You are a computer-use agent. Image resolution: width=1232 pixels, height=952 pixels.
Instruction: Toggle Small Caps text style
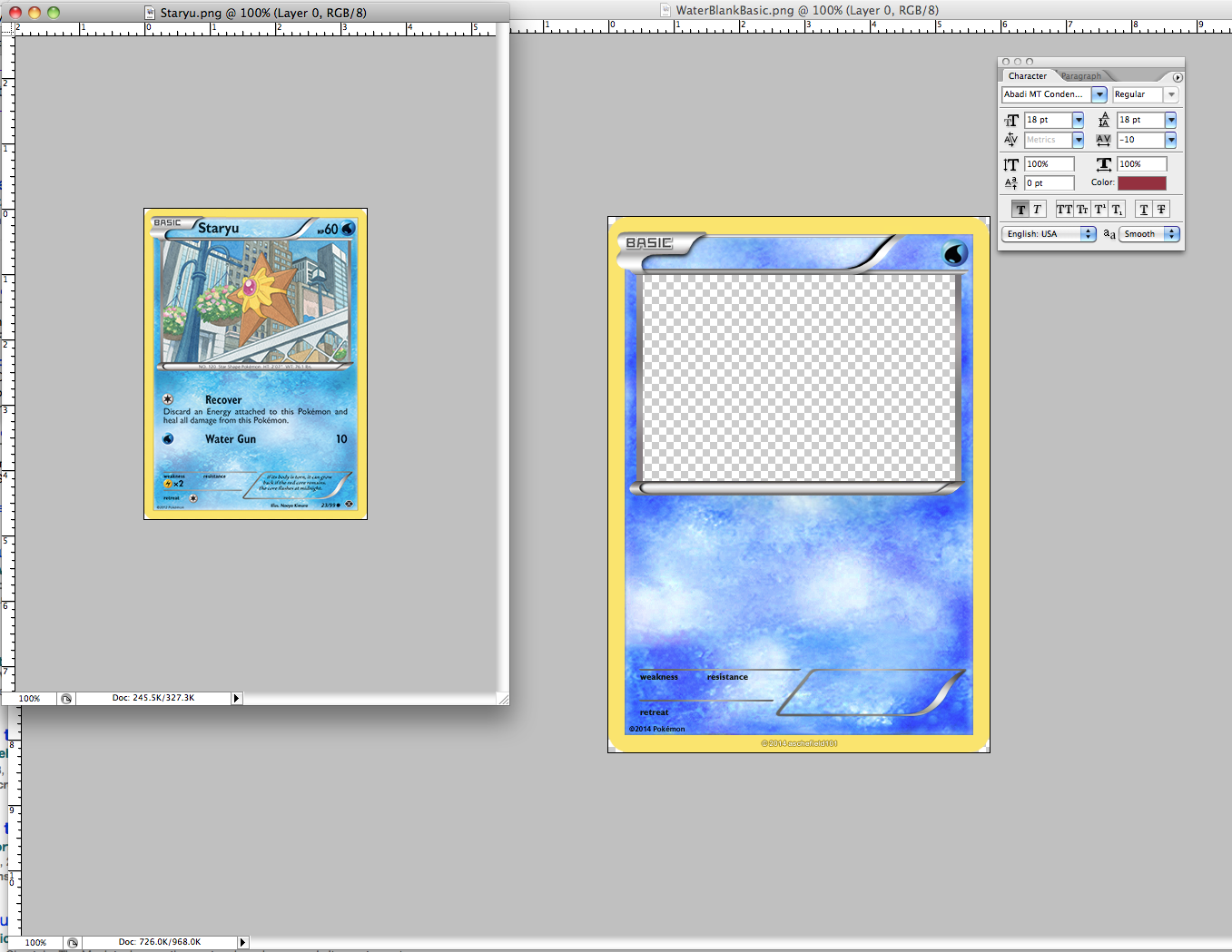(x=1082, y=210)
